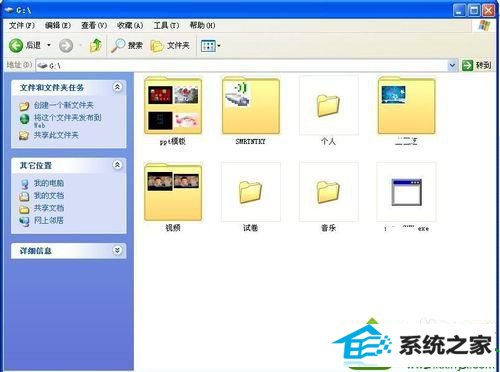
Task: Click the greyed Forward arrow button
Action: [66, 45]
